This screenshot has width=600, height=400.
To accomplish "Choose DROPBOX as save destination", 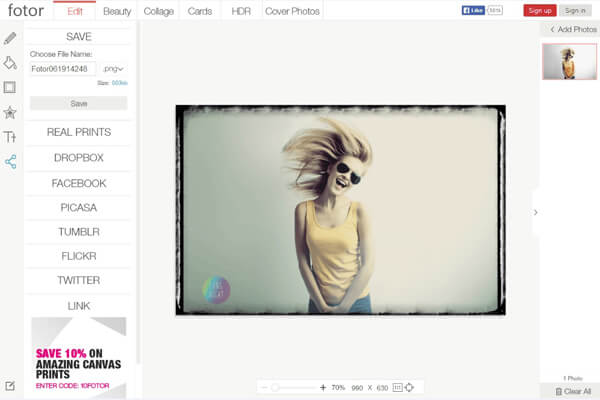I will pyautogui.click(x=79, y=158).
